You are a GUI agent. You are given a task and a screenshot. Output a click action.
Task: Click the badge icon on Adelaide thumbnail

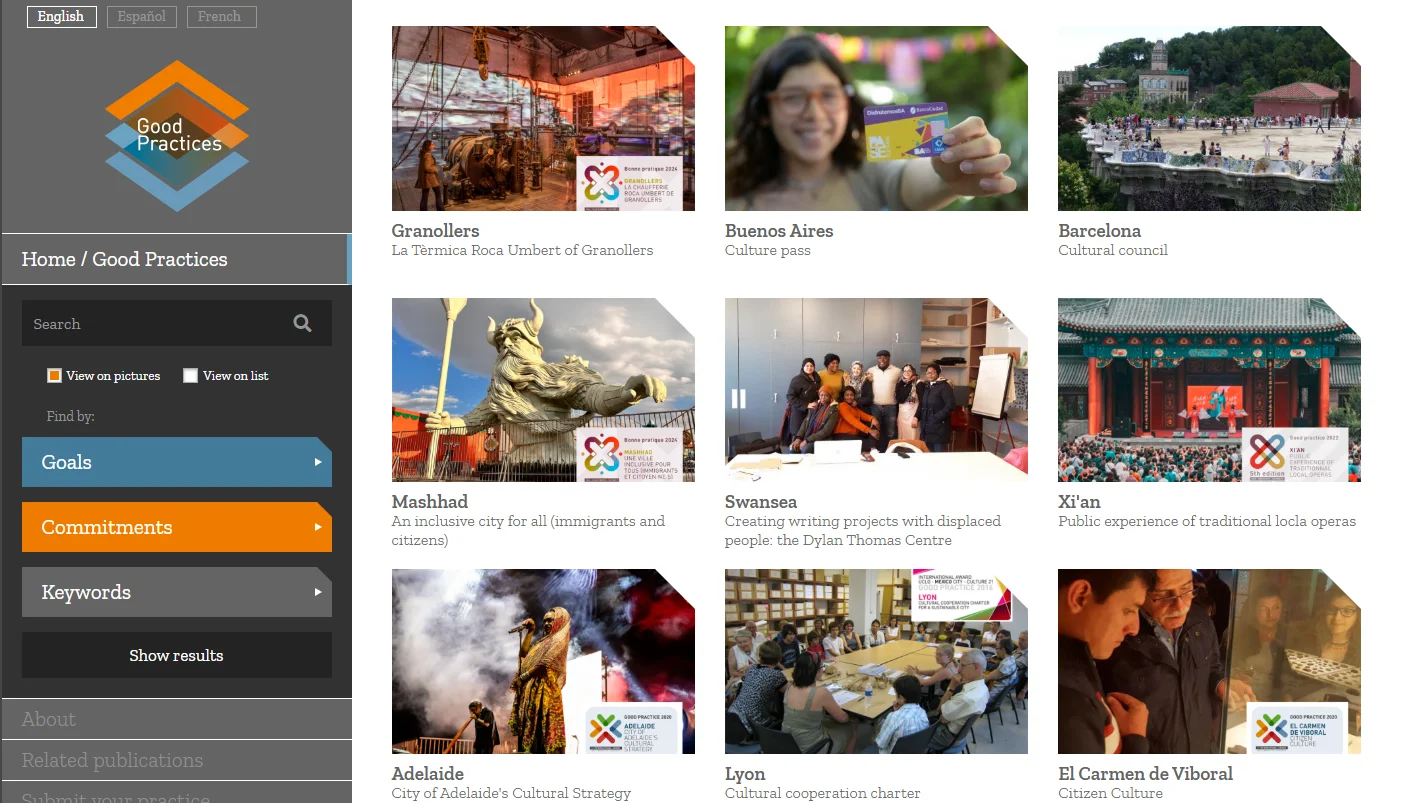pyautogui.click(x=633, y=730)
